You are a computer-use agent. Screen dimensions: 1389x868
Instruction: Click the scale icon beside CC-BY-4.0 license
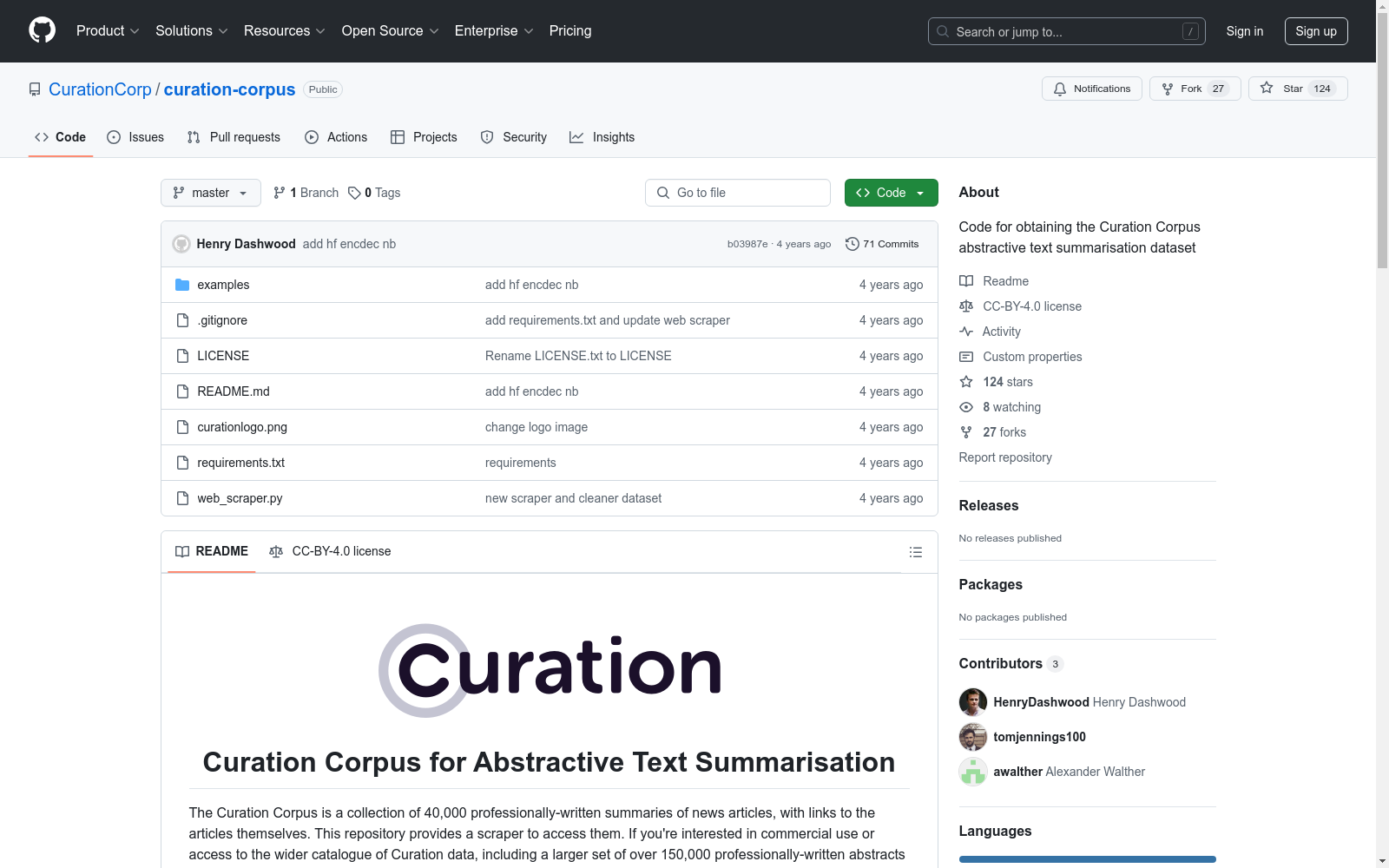[966, 306]
